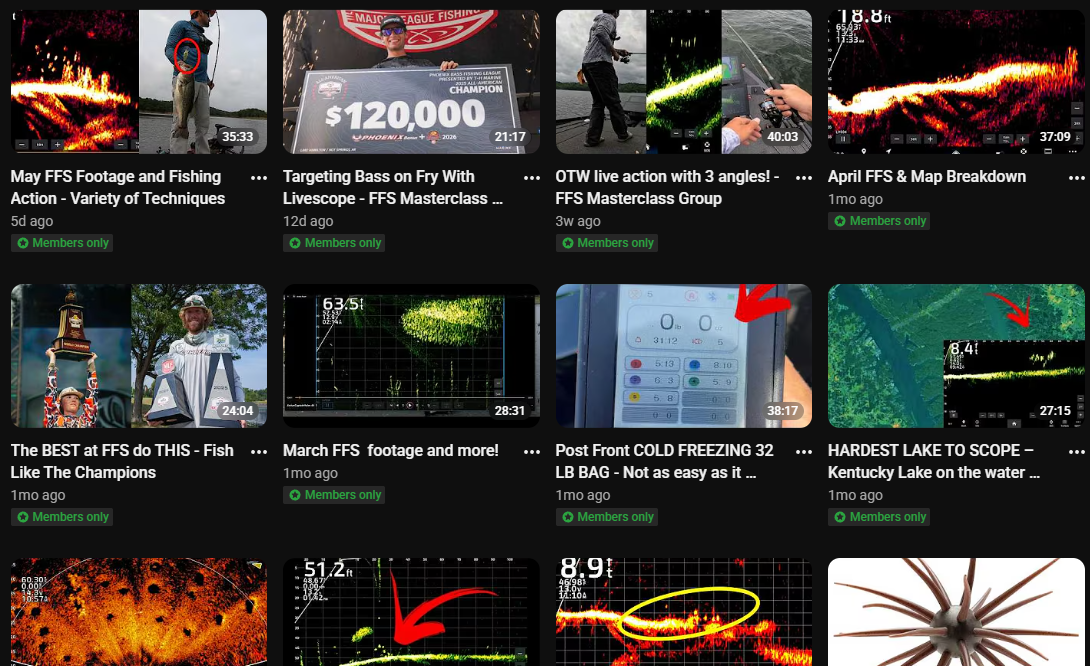Open the OTW live action 40:03 thumbnail
The height and width of the screenshot is (666, 1090).
(684, 81)
